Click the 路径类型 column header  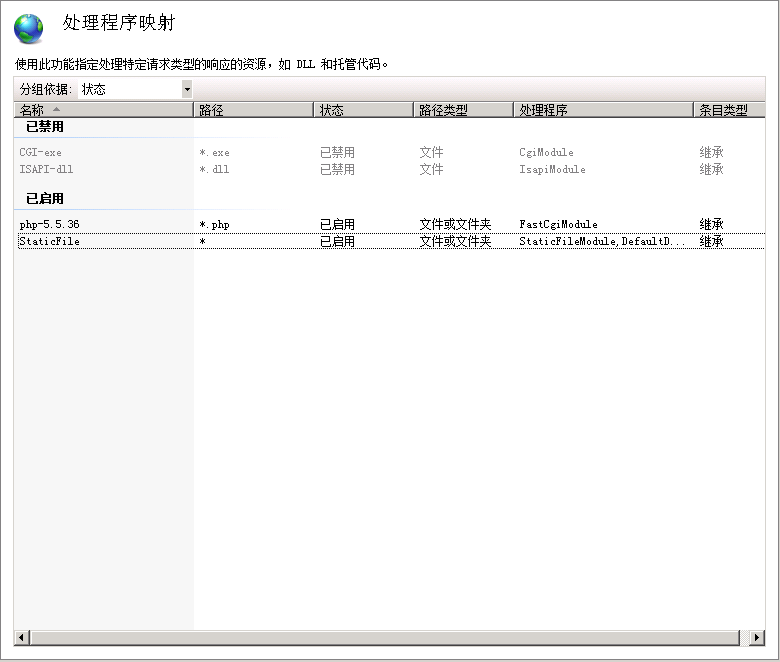tap(443, 110)
